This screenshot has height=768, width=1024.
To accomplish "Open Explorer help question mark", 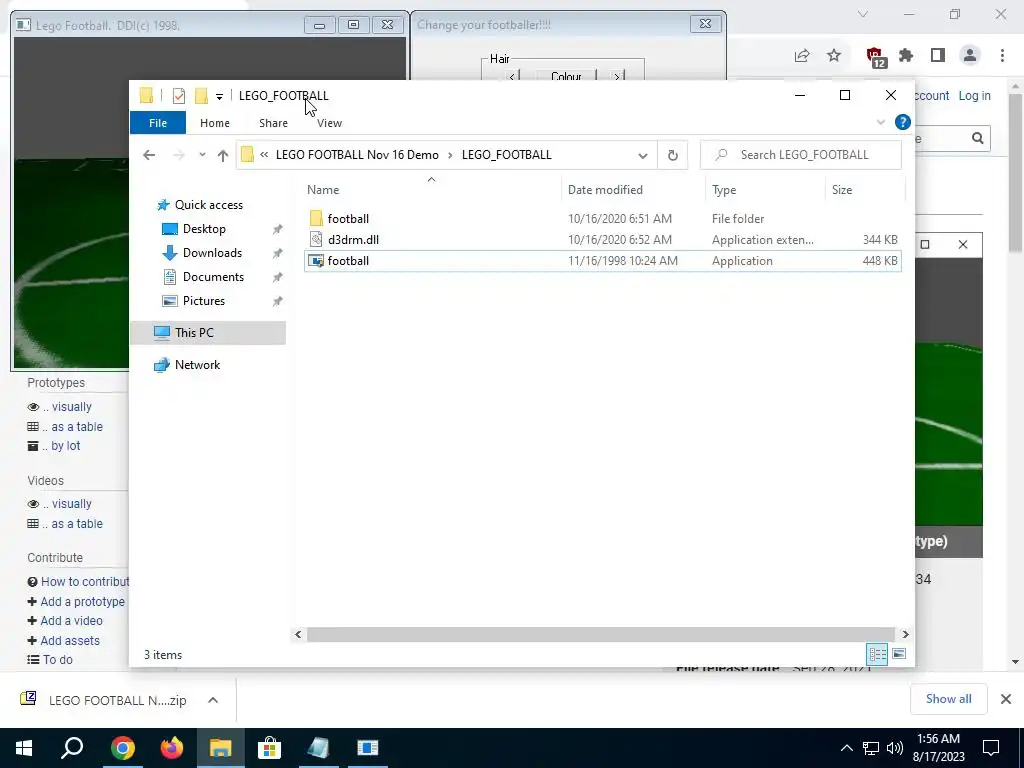I will (903, 122).
